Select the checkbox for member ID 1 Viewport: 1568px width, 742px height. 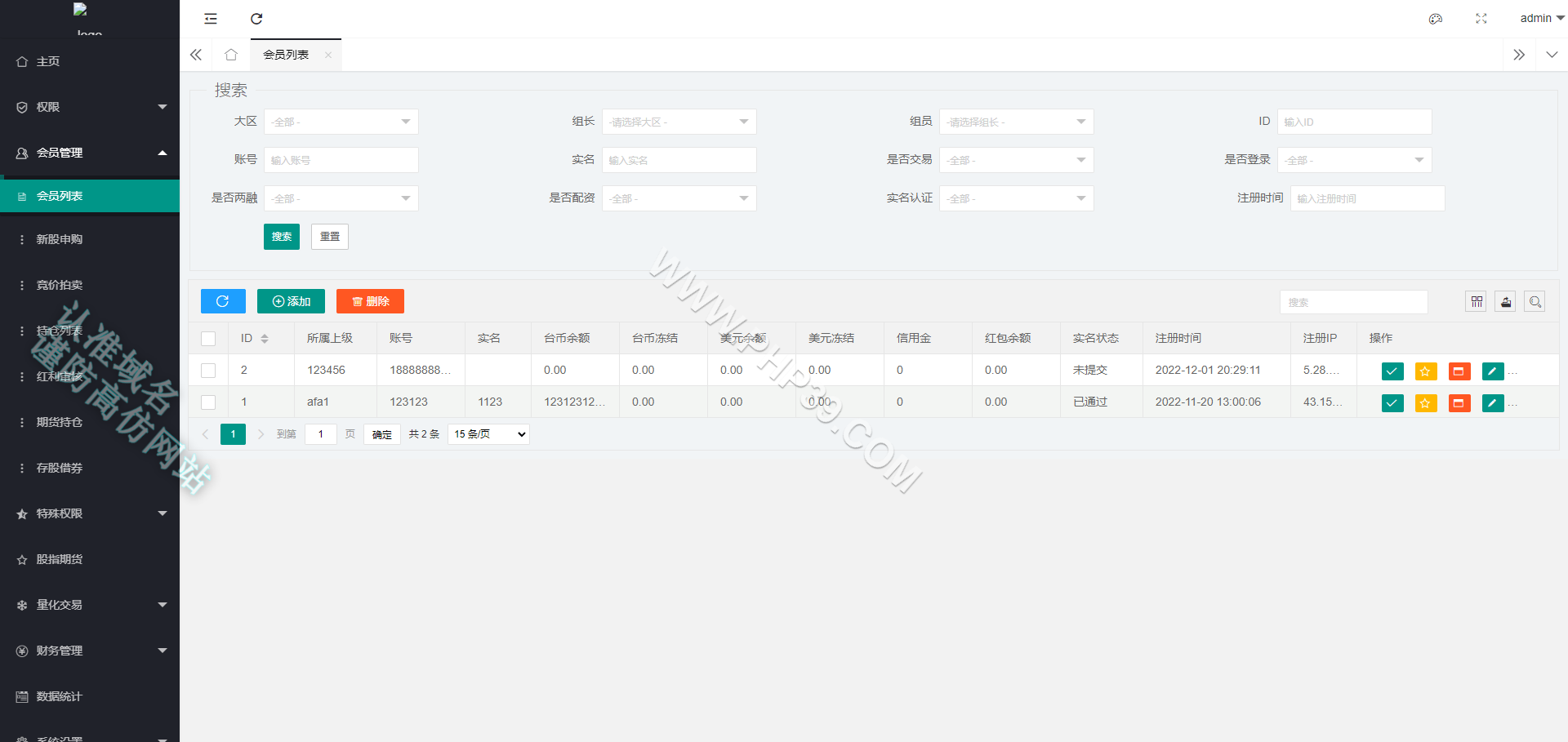click(208, 402)
